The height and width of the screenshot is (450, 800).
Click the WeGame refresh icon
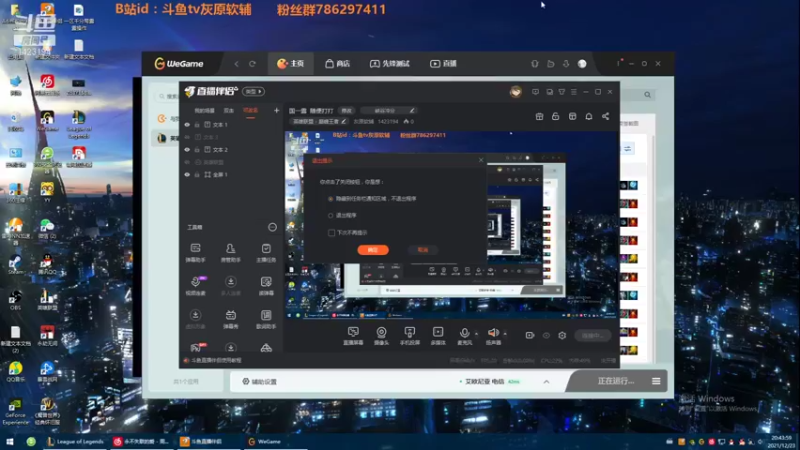click(x=252, y=64)
